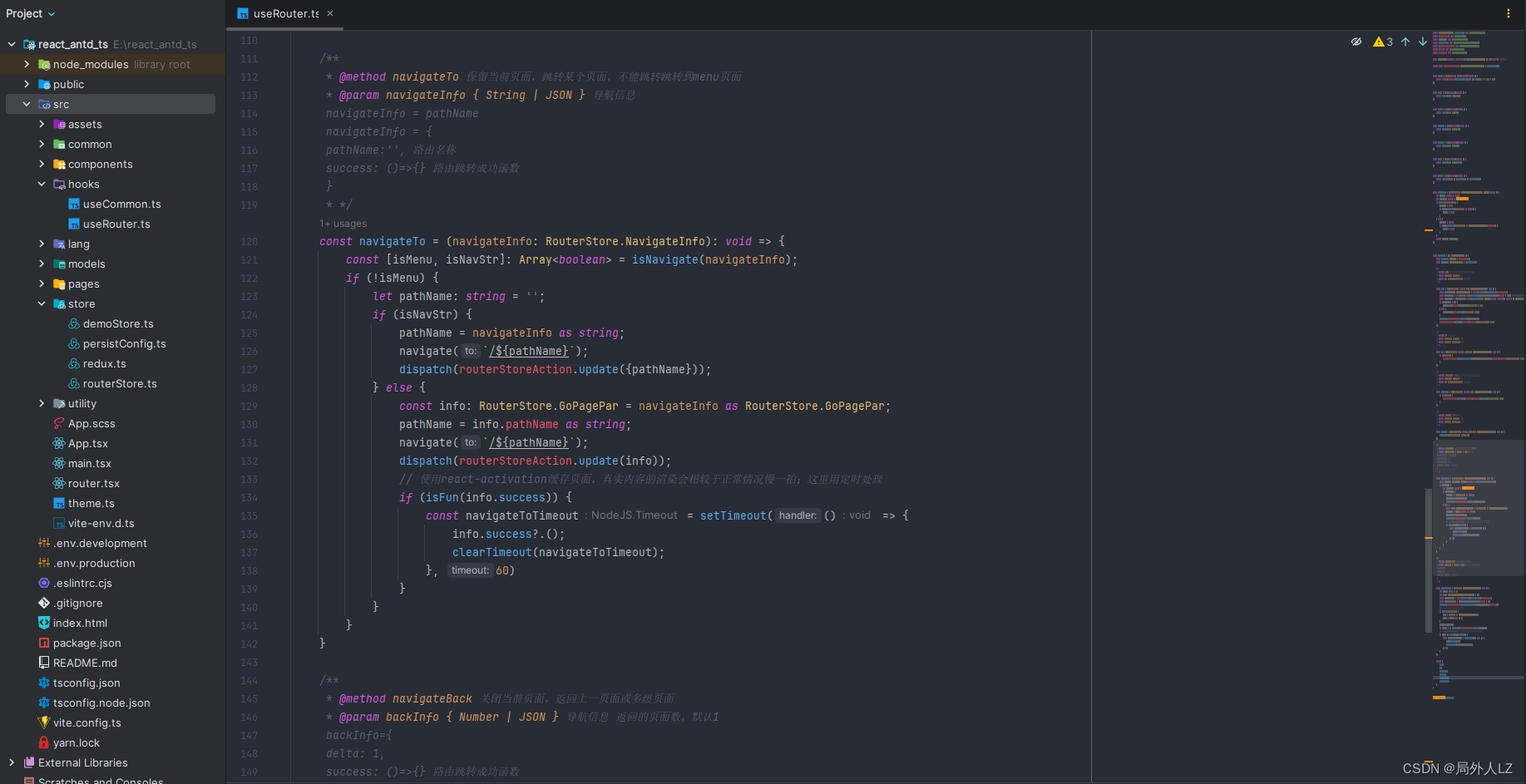
Task: Click the yarn.lock lock icon
Action: 44,742
